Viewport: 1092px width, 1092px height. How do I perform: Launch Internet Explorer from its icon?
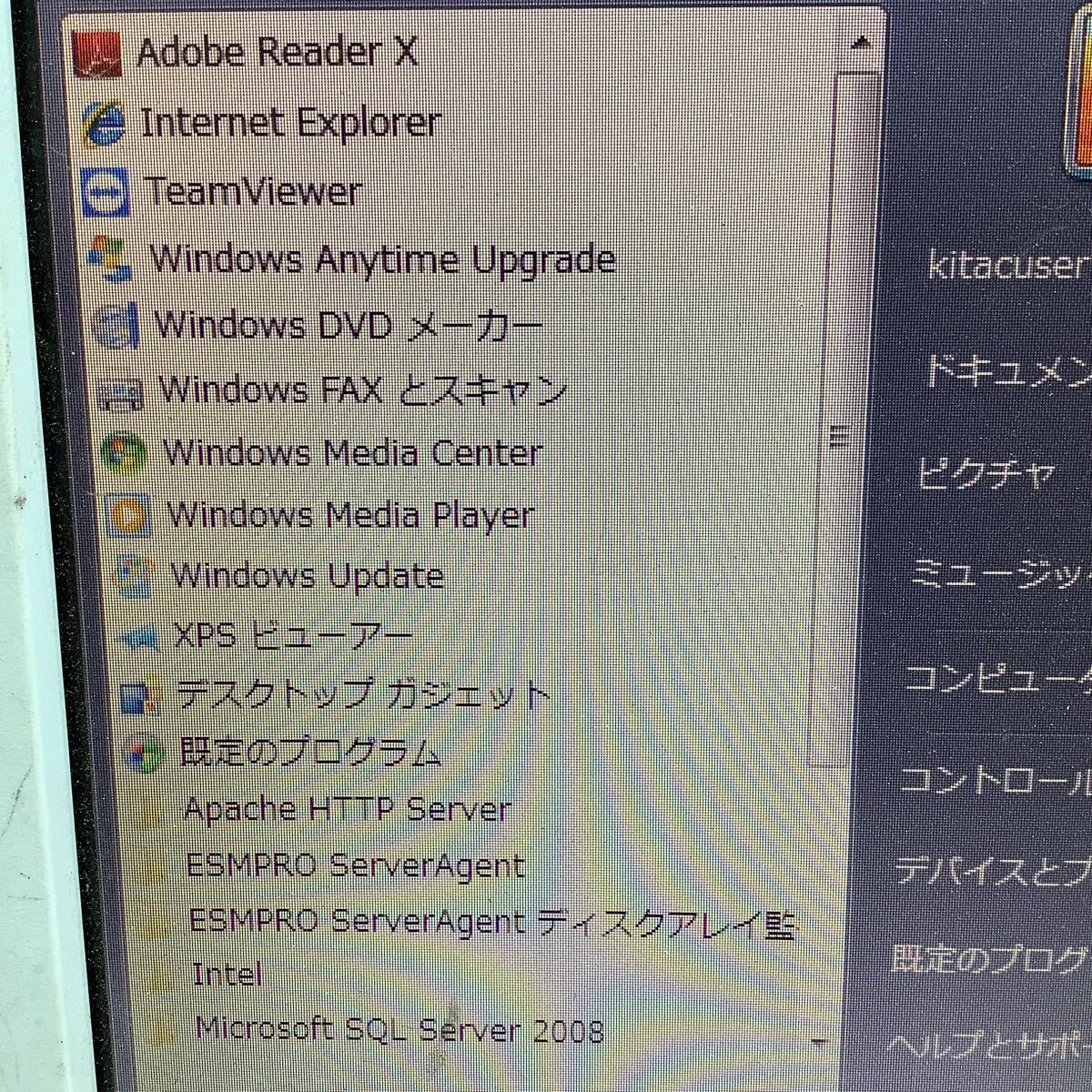(103, 123)
